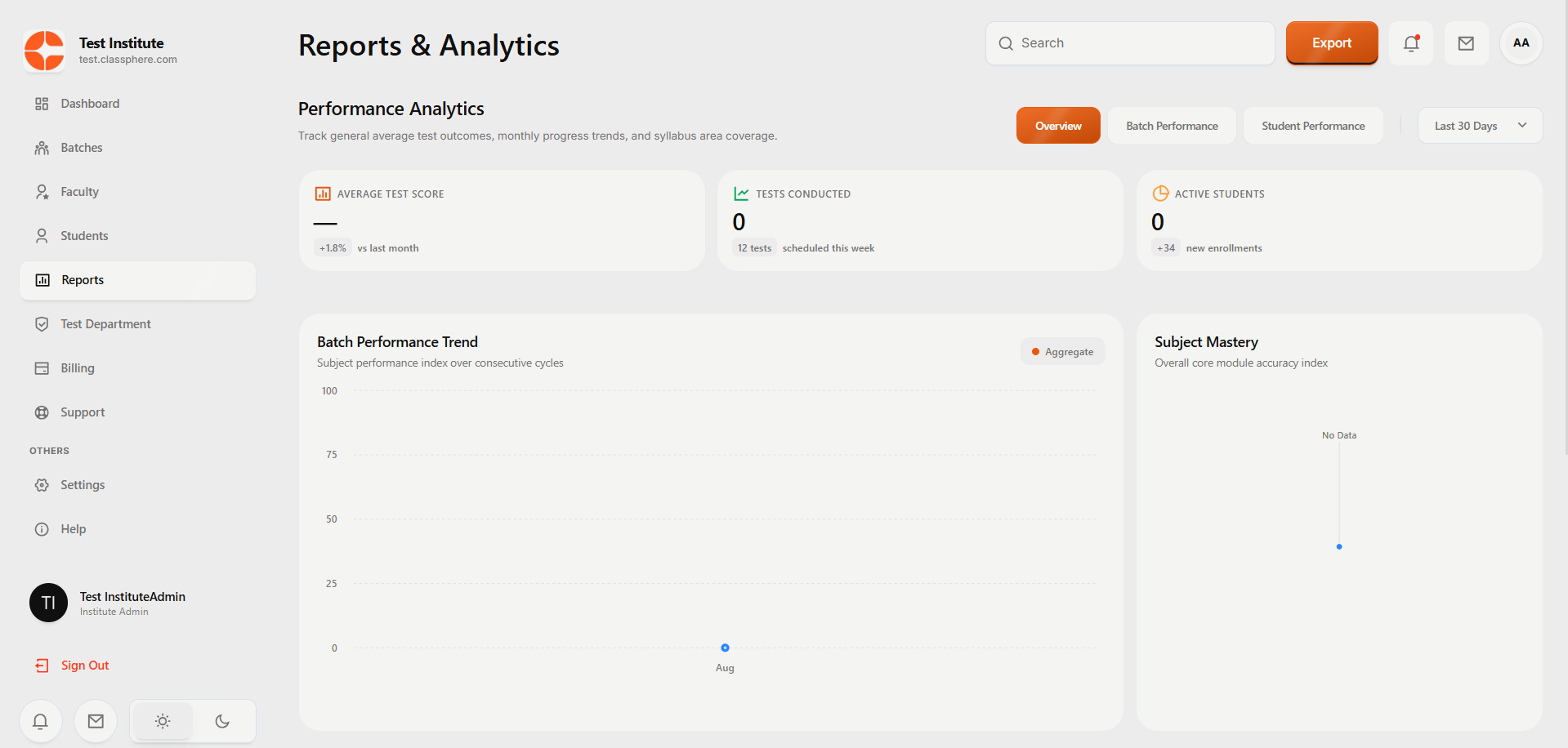Click the bottom sidebar bell button

coord(40,721)
